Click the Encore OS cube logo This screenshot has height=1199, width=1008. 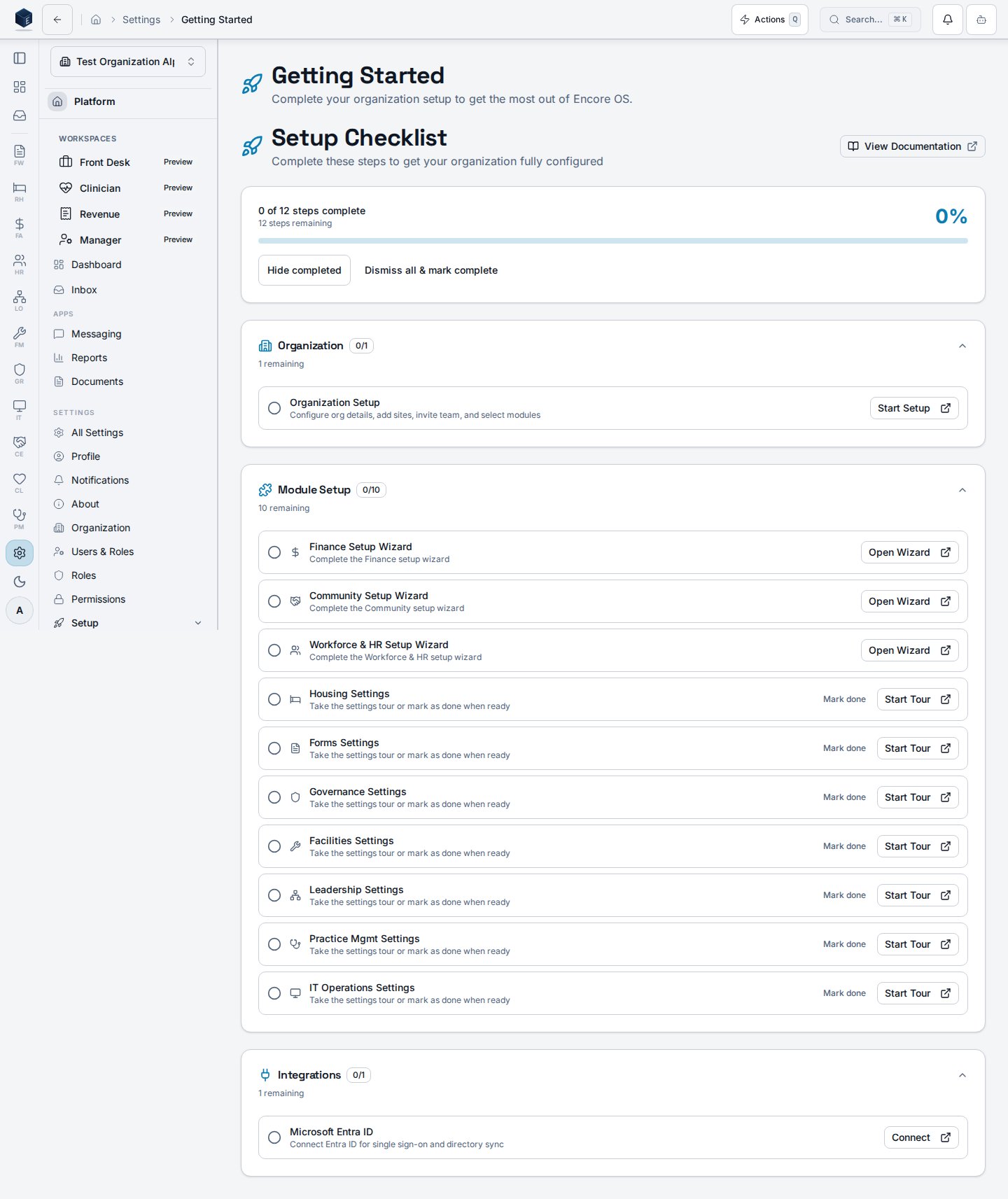(x=24, y=19)
